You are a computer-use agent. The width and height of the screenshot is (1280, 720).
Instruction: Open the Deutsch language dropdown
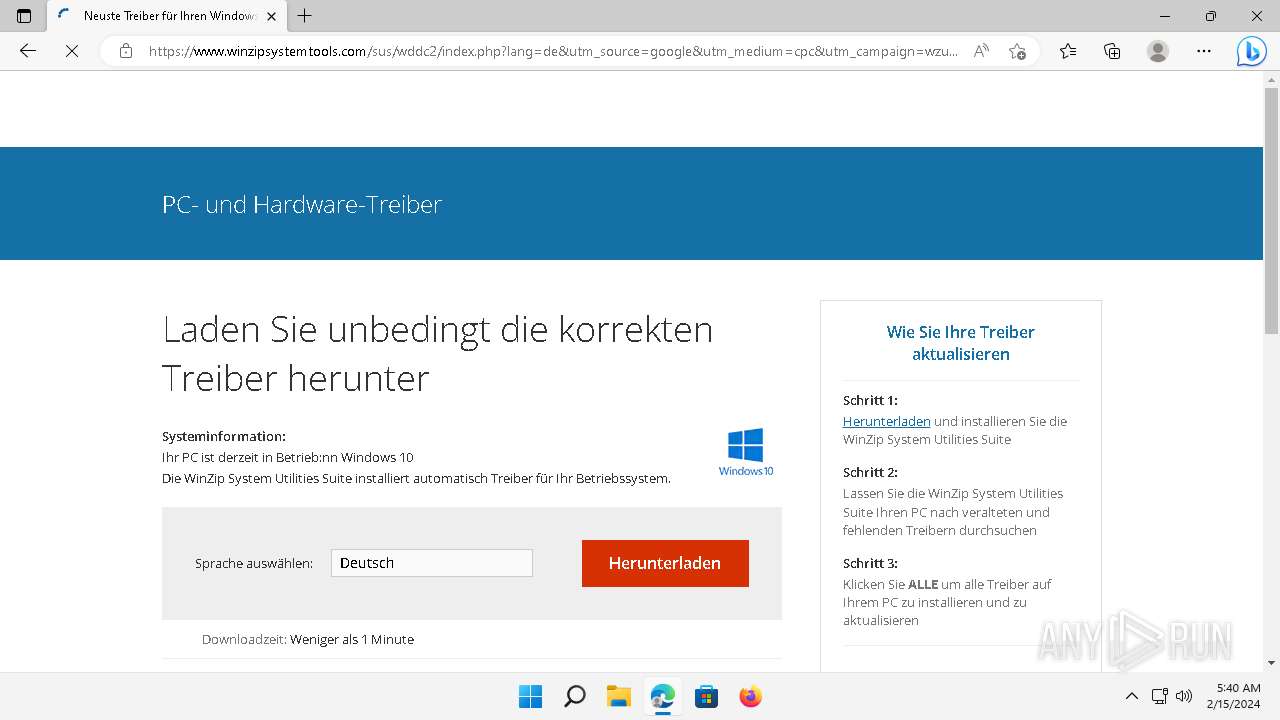point(432,563)
